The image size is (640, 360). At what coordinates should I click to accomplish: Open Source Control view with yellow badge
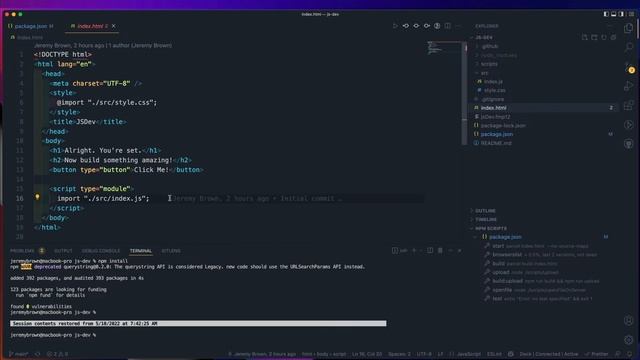click(x=629, y=67)
